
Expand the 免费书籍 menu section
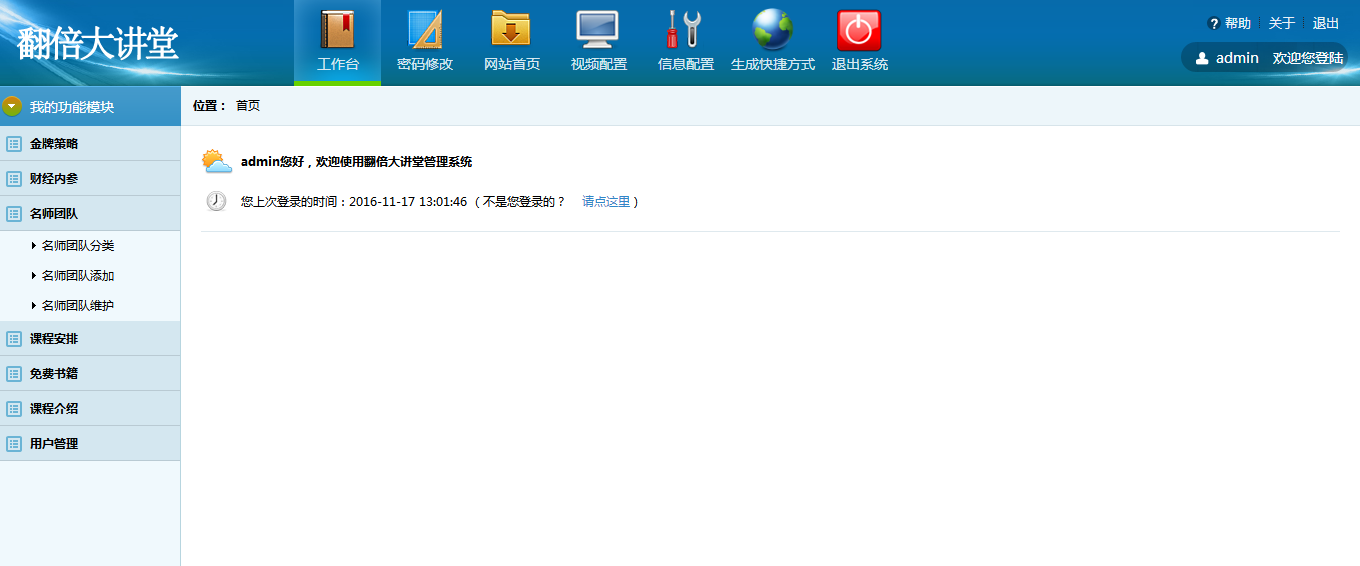pos(90,373)
